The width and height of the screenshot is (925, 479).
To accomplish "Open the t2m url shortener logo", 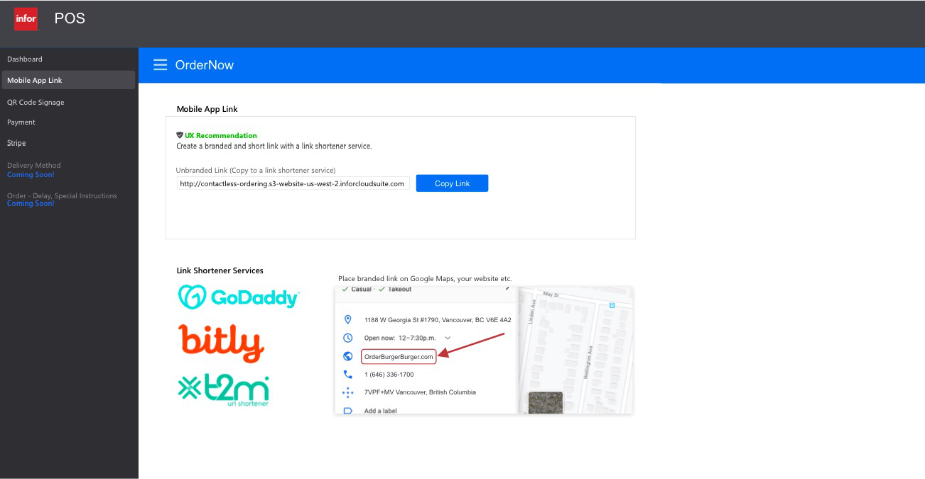I will pos(223,389).
